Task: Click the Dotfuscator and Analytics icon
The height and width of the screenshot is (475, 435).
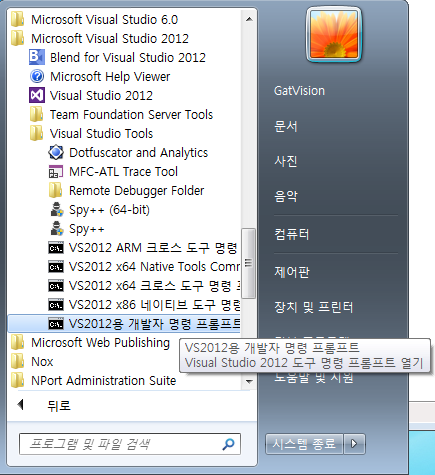Action: tap(56, 152)
